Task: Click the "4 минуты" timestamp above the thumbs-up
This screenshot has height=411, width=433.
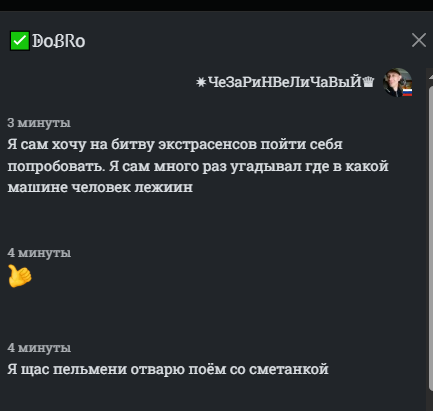Action: click(x=39, y=253)
